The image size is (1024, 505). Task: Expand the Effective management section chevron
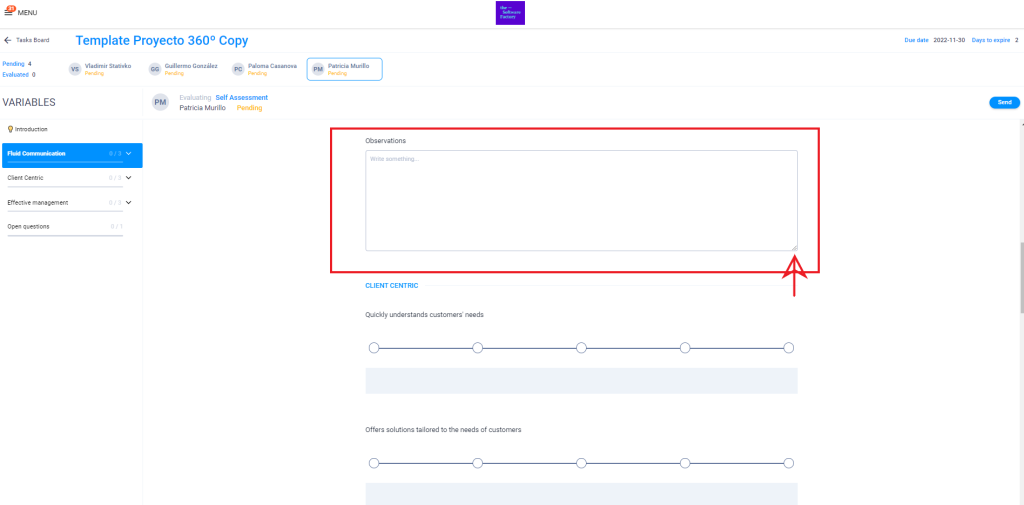(x=129, y=203)
